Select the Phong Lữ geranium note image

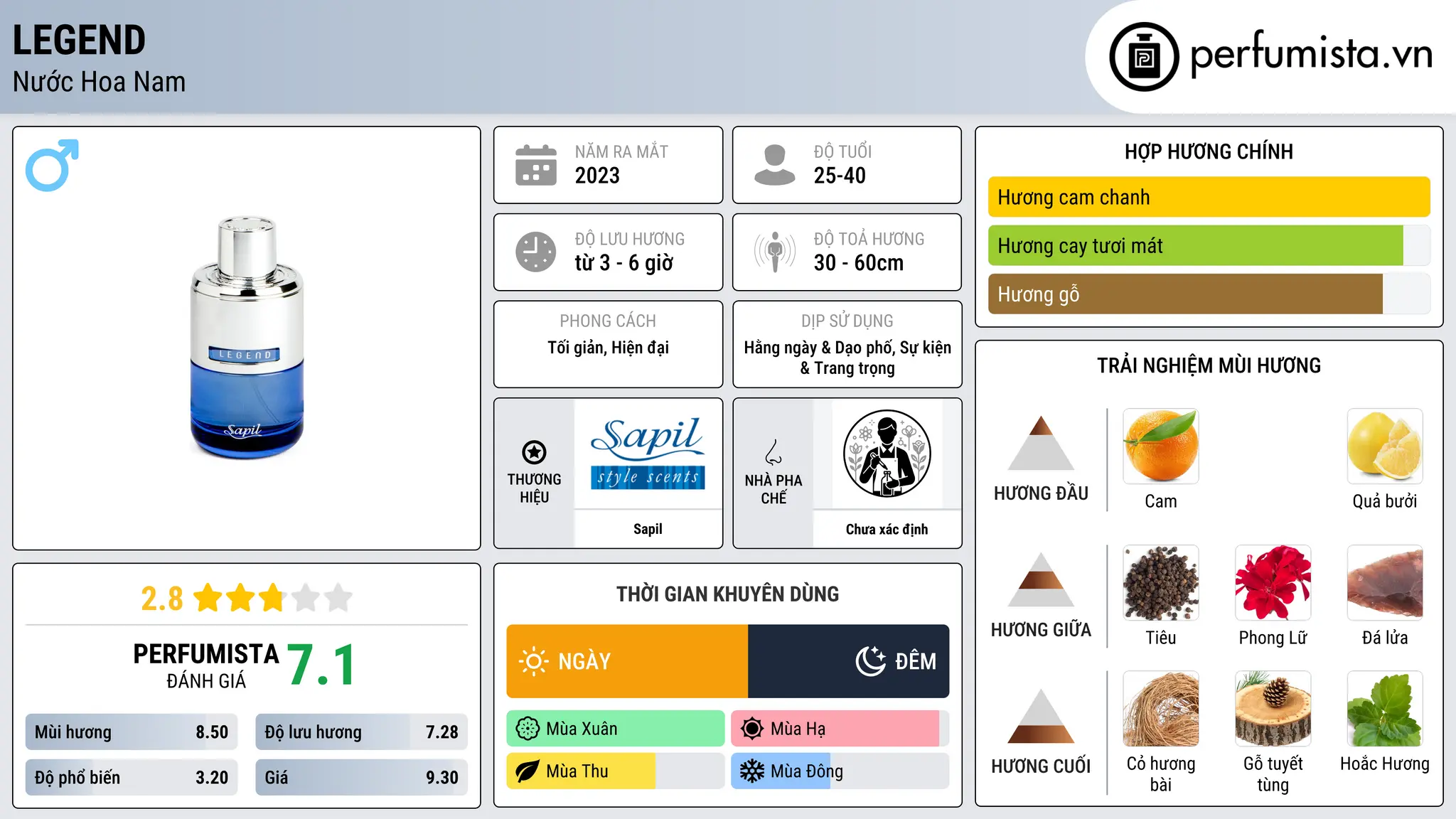point(1273,583)
